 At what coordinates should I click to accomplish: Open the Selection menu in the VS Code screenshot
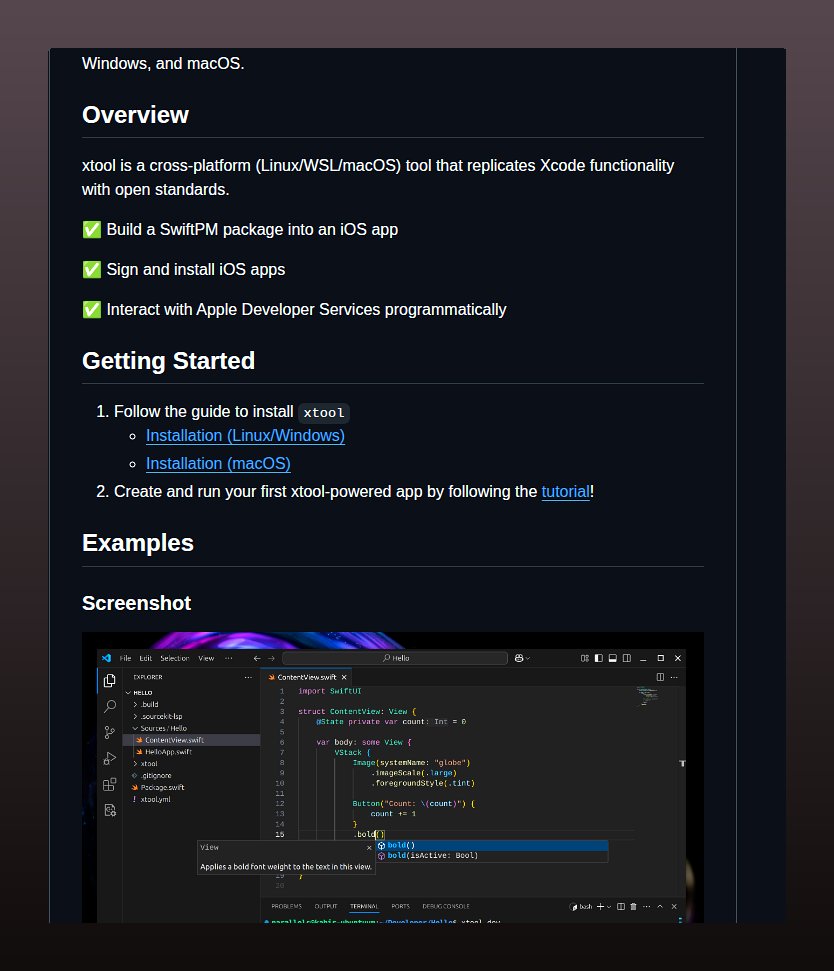[x=175, y=658]
